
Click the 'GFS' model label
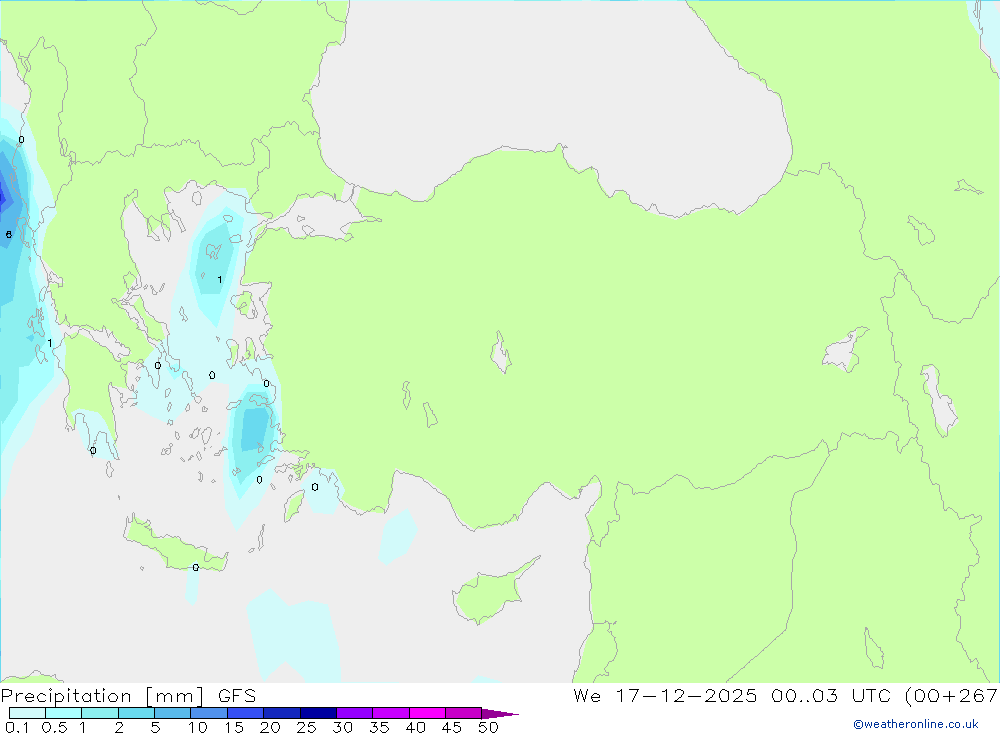pyautogui.click(x=237, y=696)
